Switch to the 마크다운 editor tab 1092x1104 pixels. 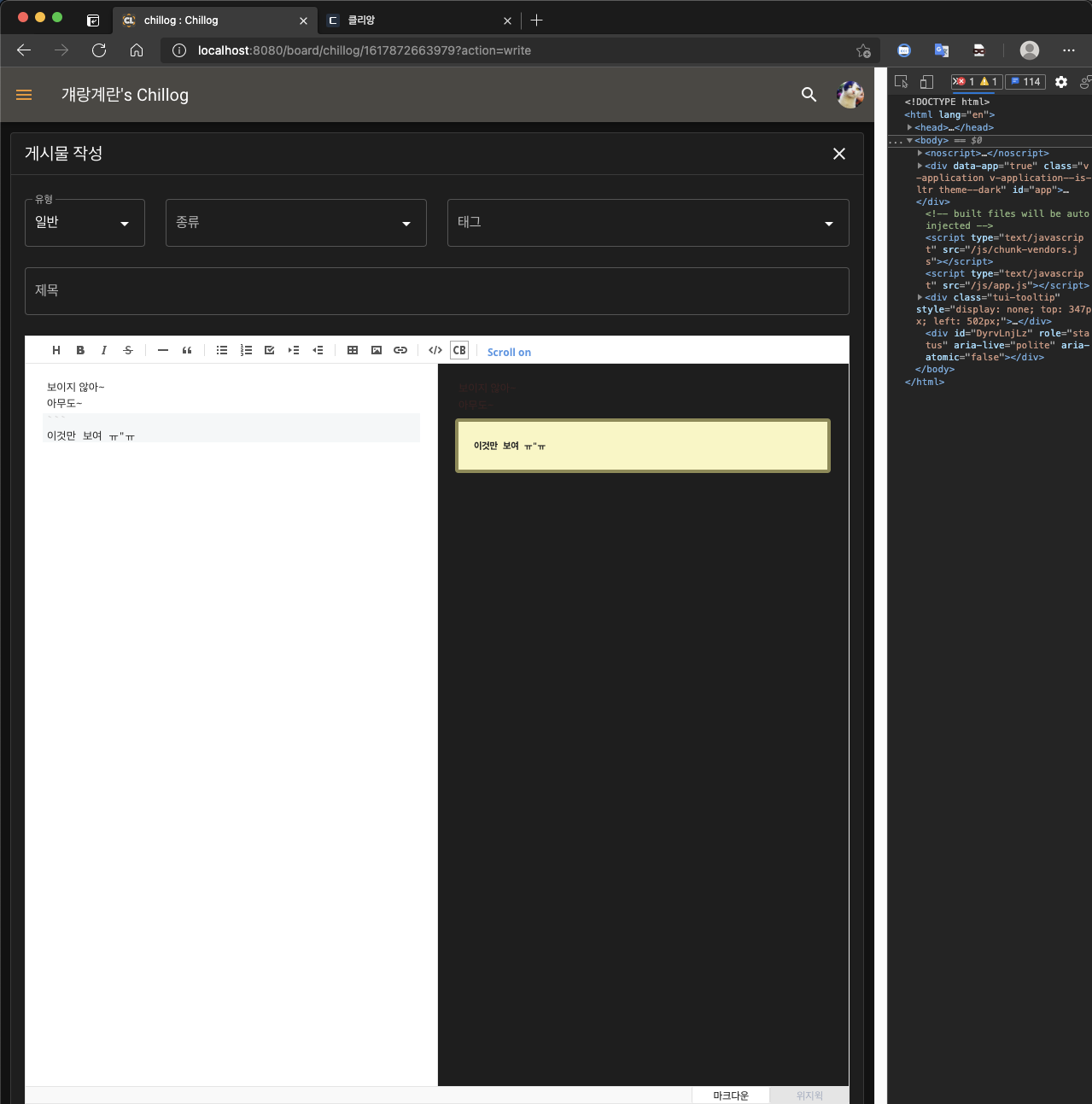pos(730,1095)
